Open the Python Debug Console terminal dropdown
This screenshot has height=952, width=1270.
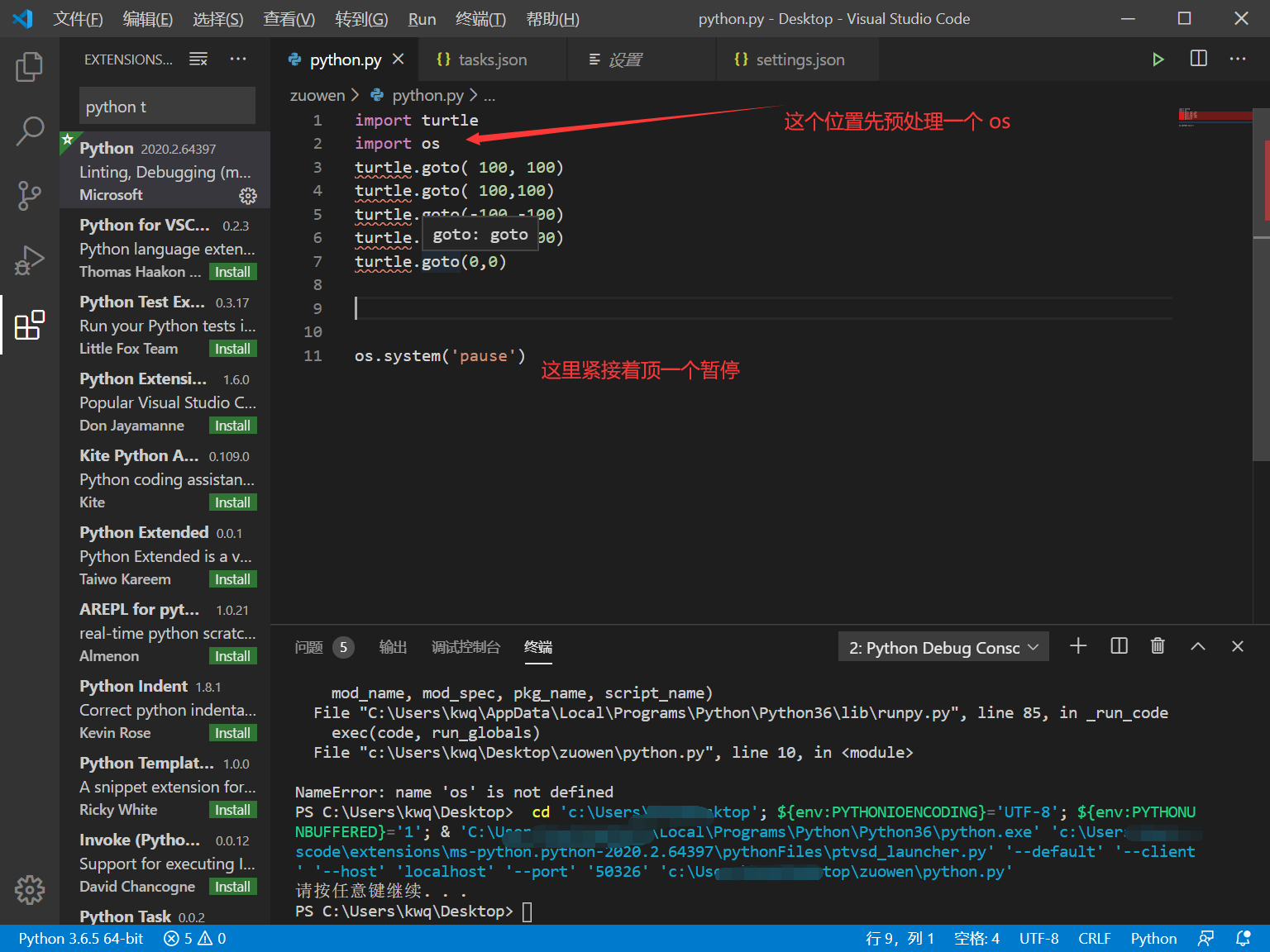coord(943,648)
